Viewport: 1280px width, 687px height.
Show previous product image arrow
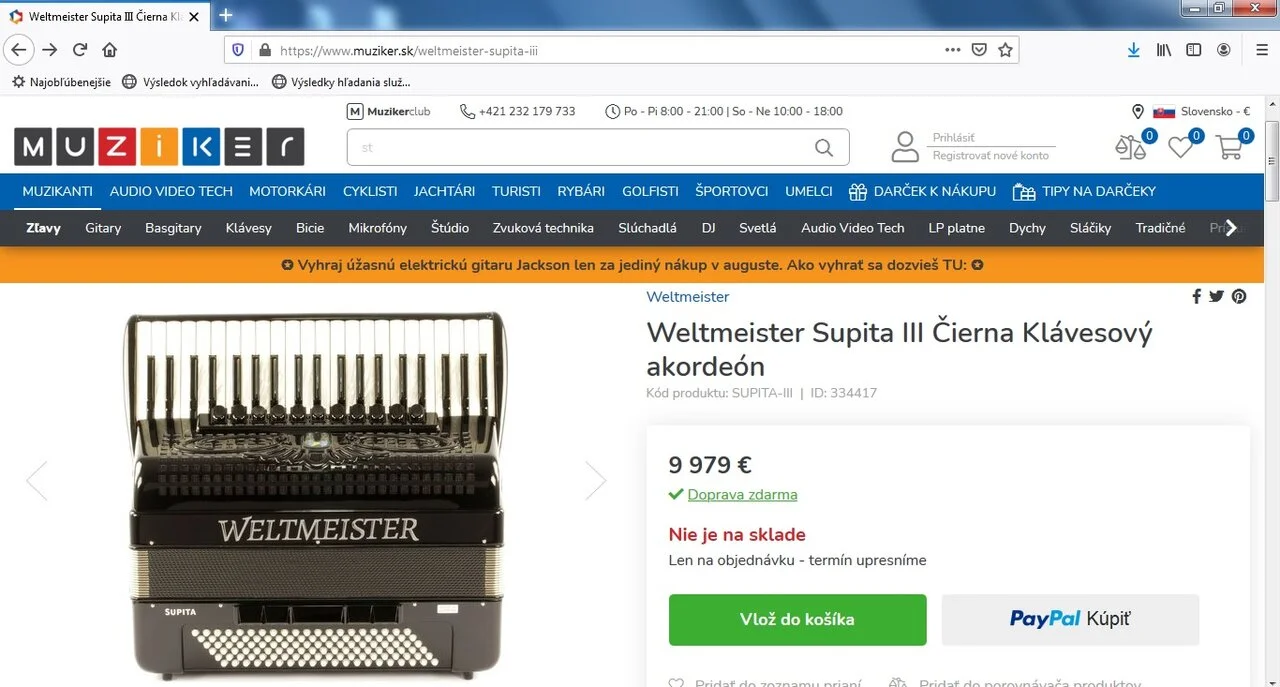[x=37, y=481]
